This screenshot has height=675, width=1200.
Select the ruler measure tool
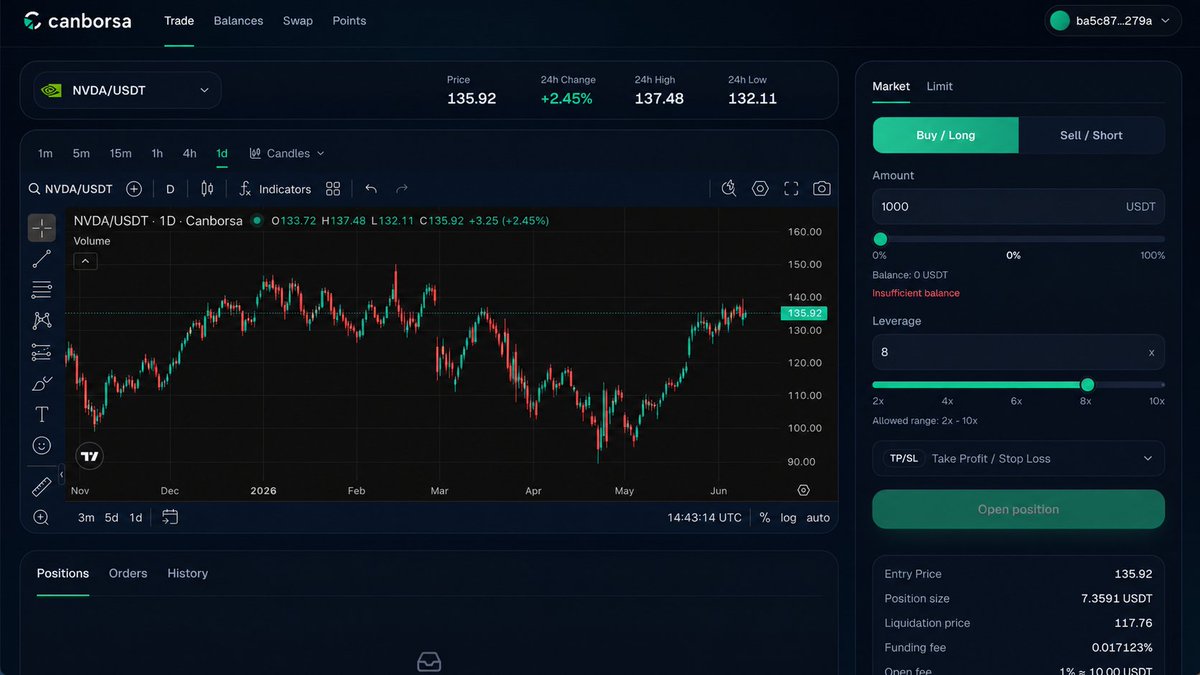42,487
